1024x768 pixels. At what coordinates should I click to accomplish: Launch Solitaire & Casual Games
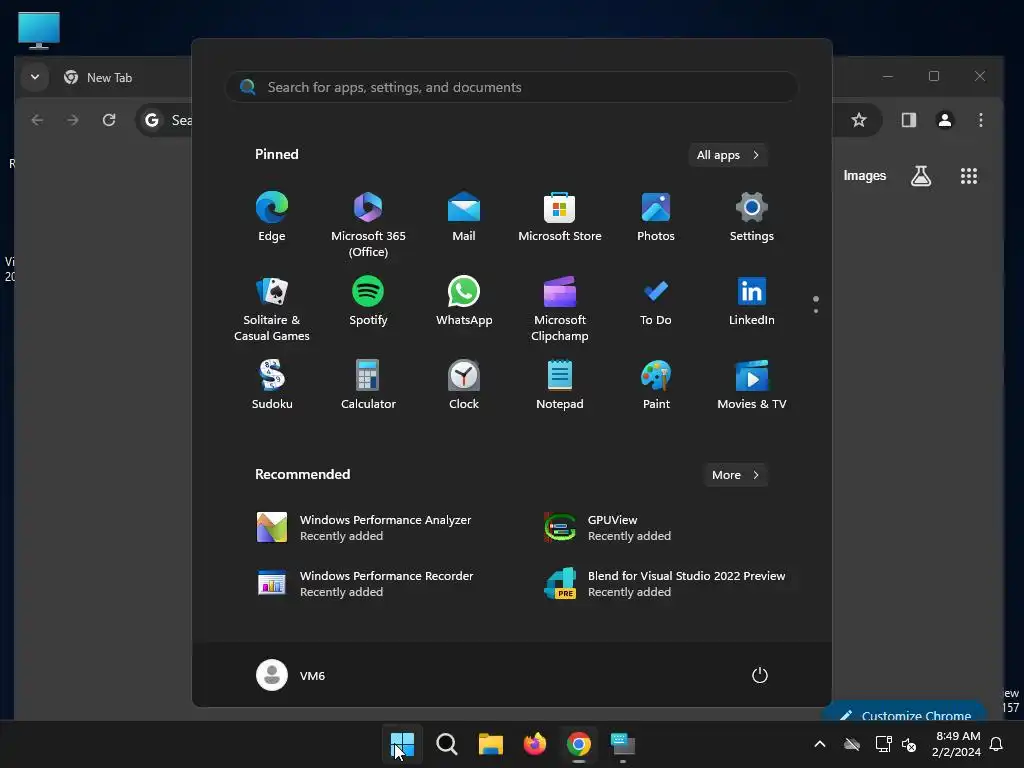pyautogui.click(x=272, y=309)
